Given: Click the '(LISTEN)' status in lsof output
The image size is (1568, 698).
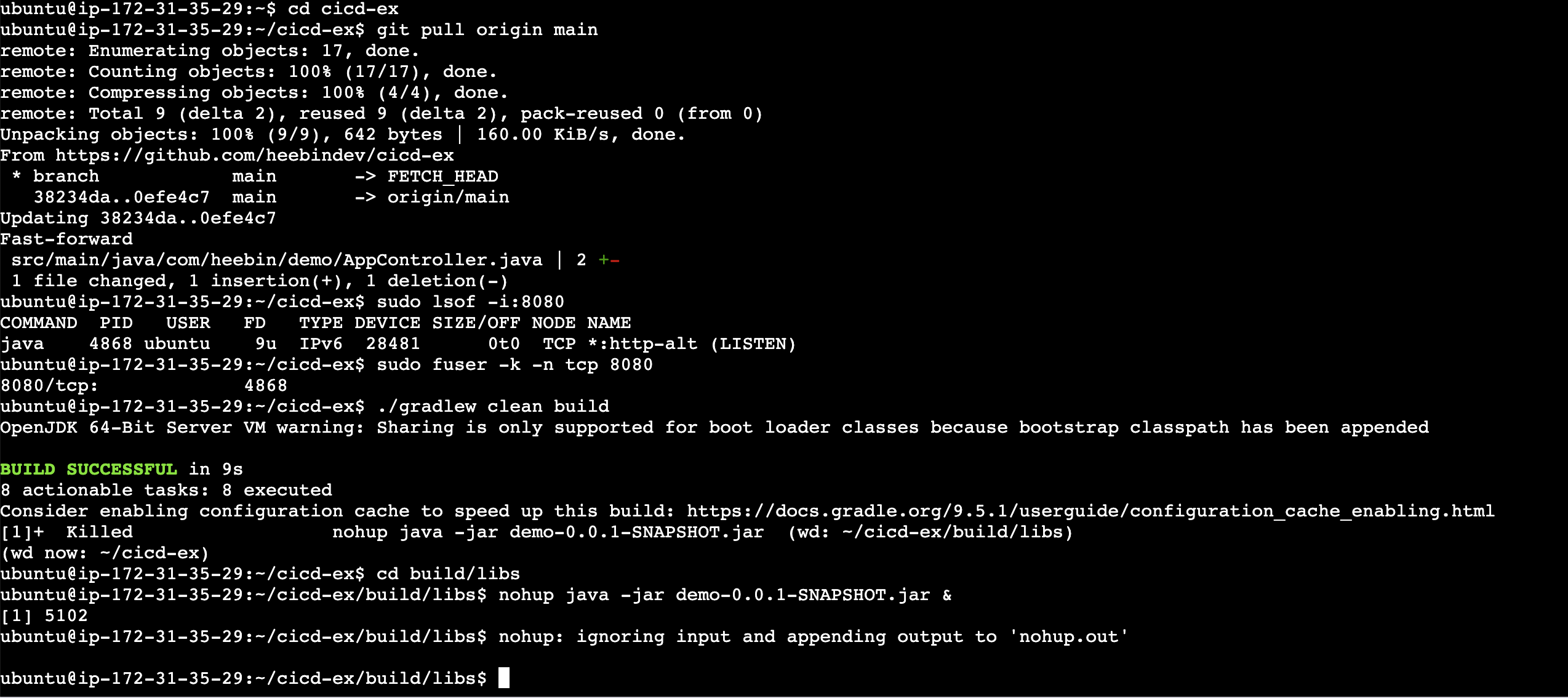Looking at the screenshot, I should (x=753, y=343).
